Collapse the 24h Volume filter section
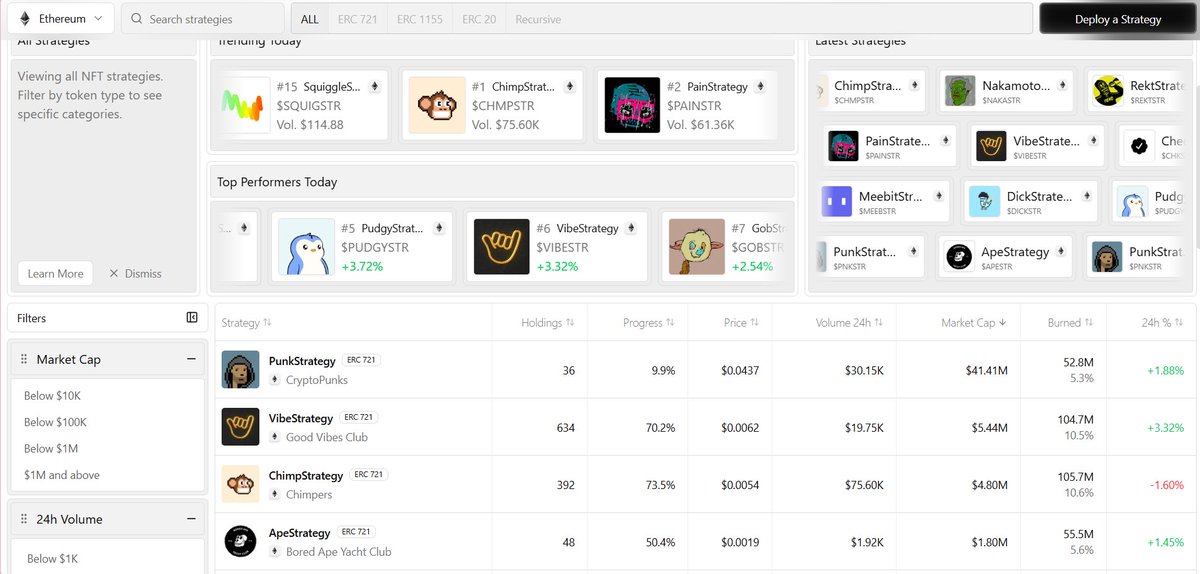The height and width of the screenshot is (574, 1200). [x=190, y=519]
